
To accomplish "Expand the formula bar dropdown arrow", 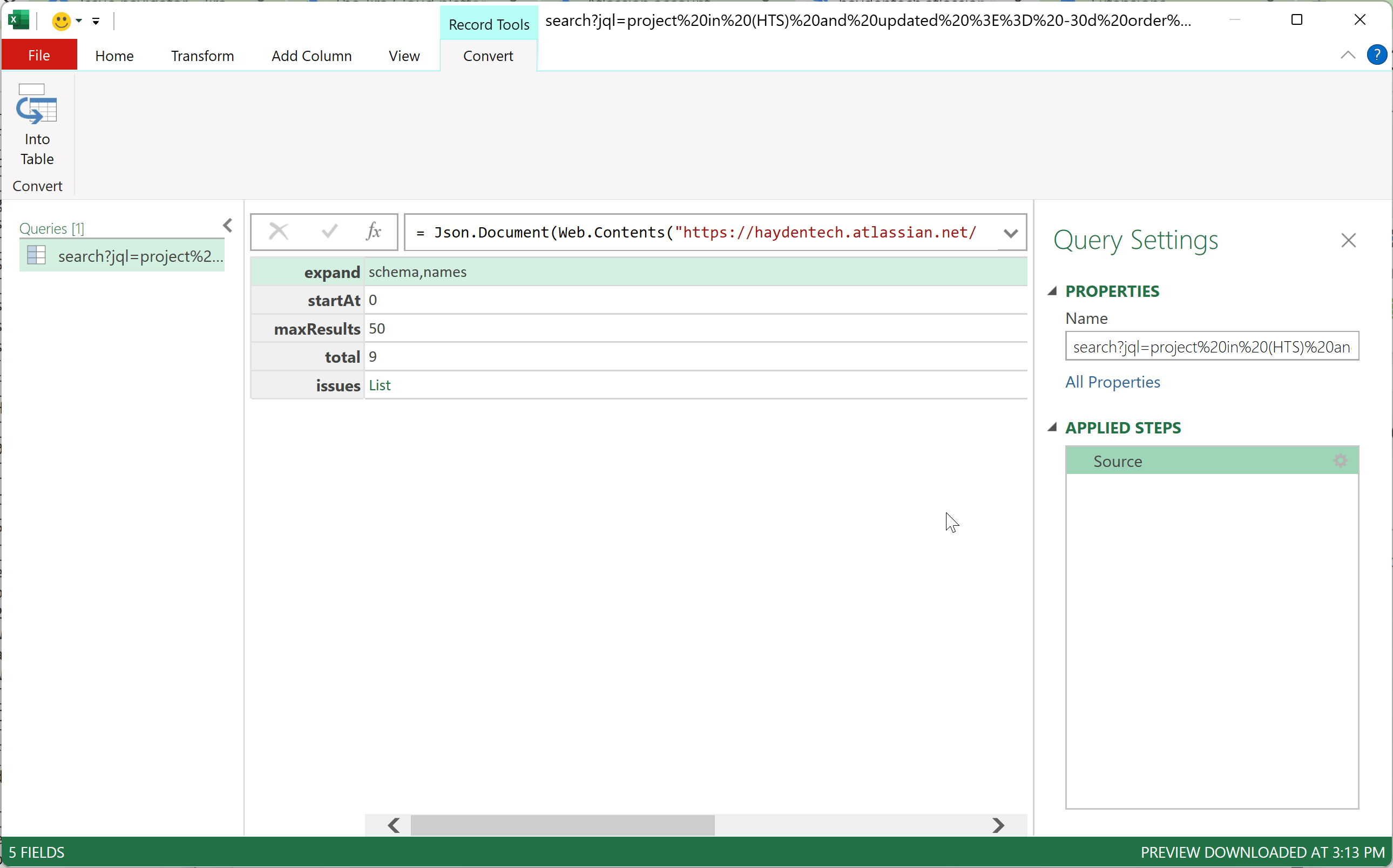I will pos(1011,233).
